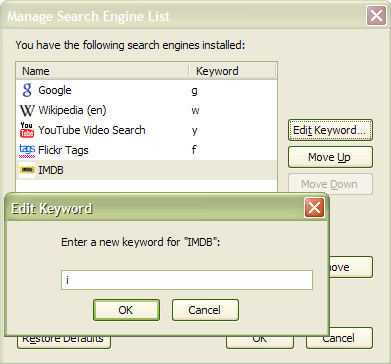391x364 pixels.
Task: Click the Flickr tags icon
Action: (27, 150)
